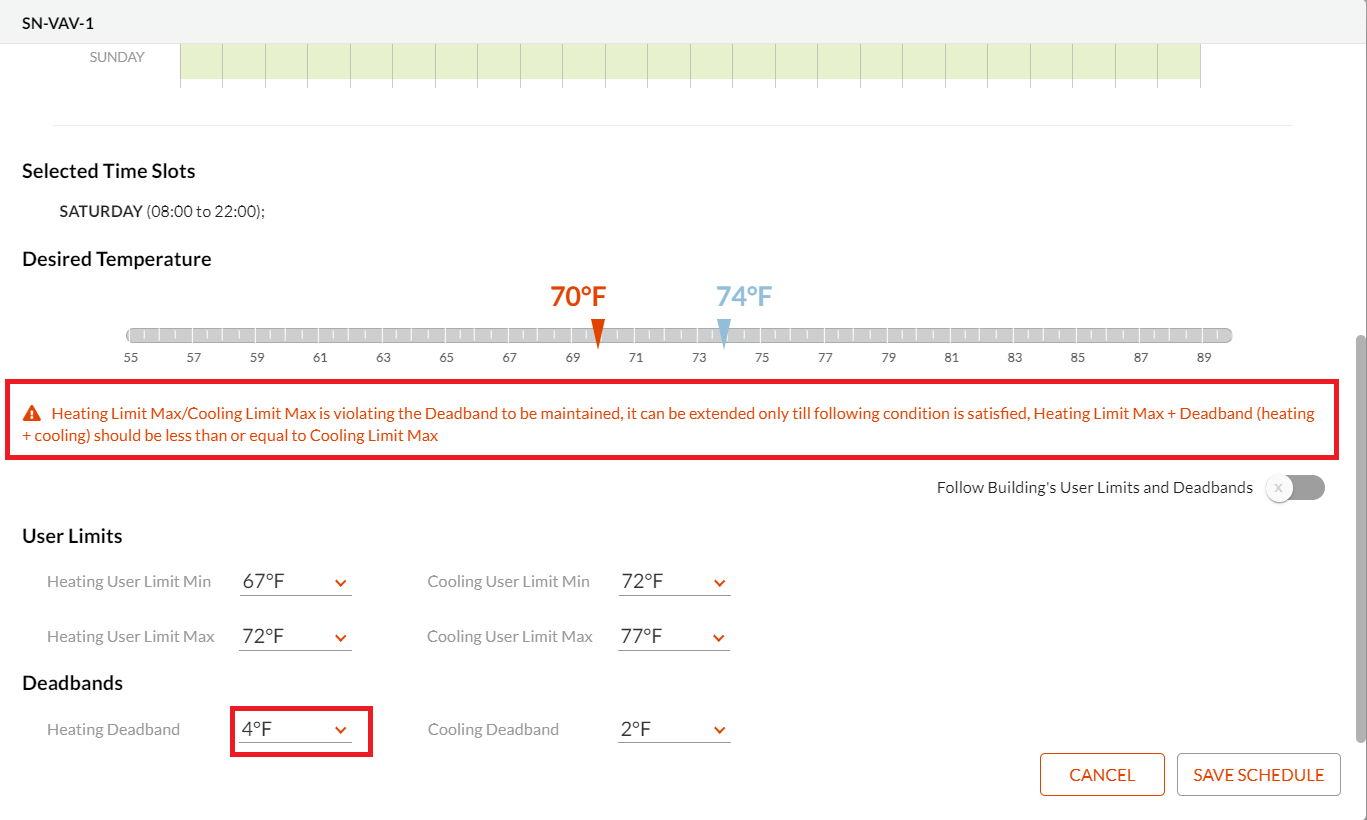Open the Heating User Limit Max dropdown

pyautogui.click(x=295, y=637)
